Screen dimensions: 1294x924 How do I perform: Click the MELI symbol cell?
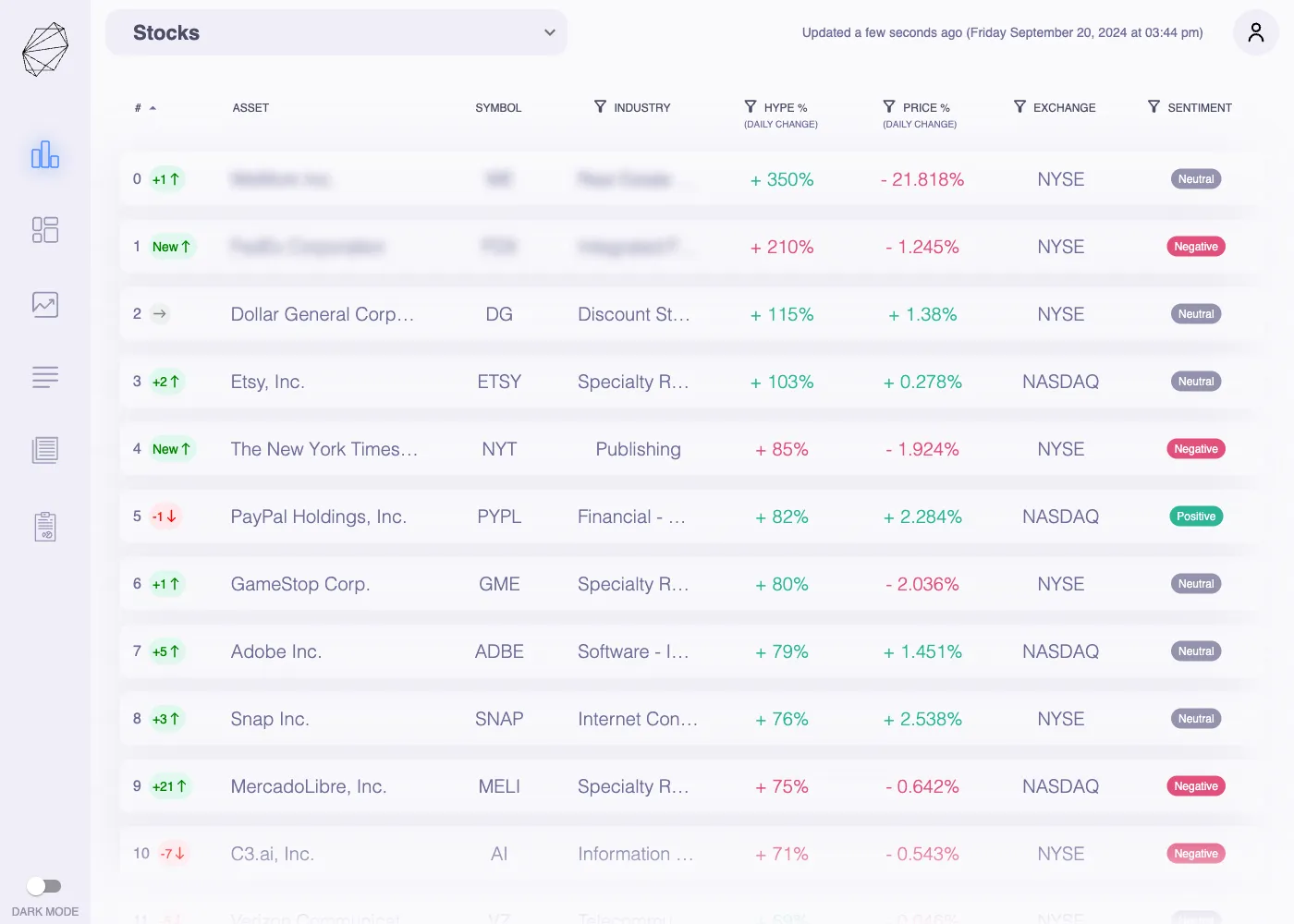click(x=499, y=786)
